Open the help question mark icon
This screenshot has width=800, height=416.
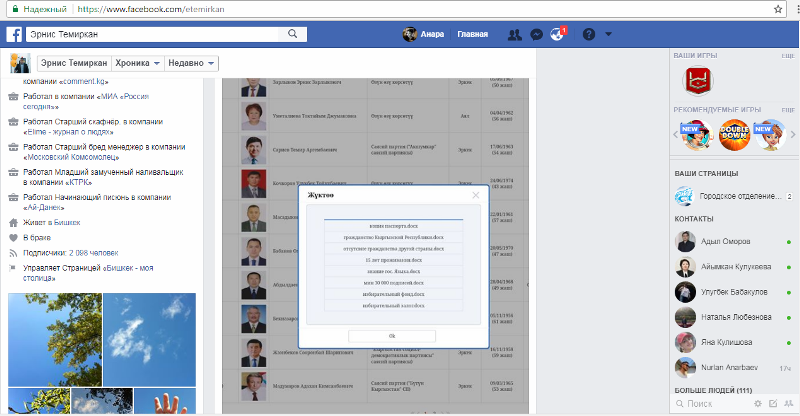pos(589,34)
